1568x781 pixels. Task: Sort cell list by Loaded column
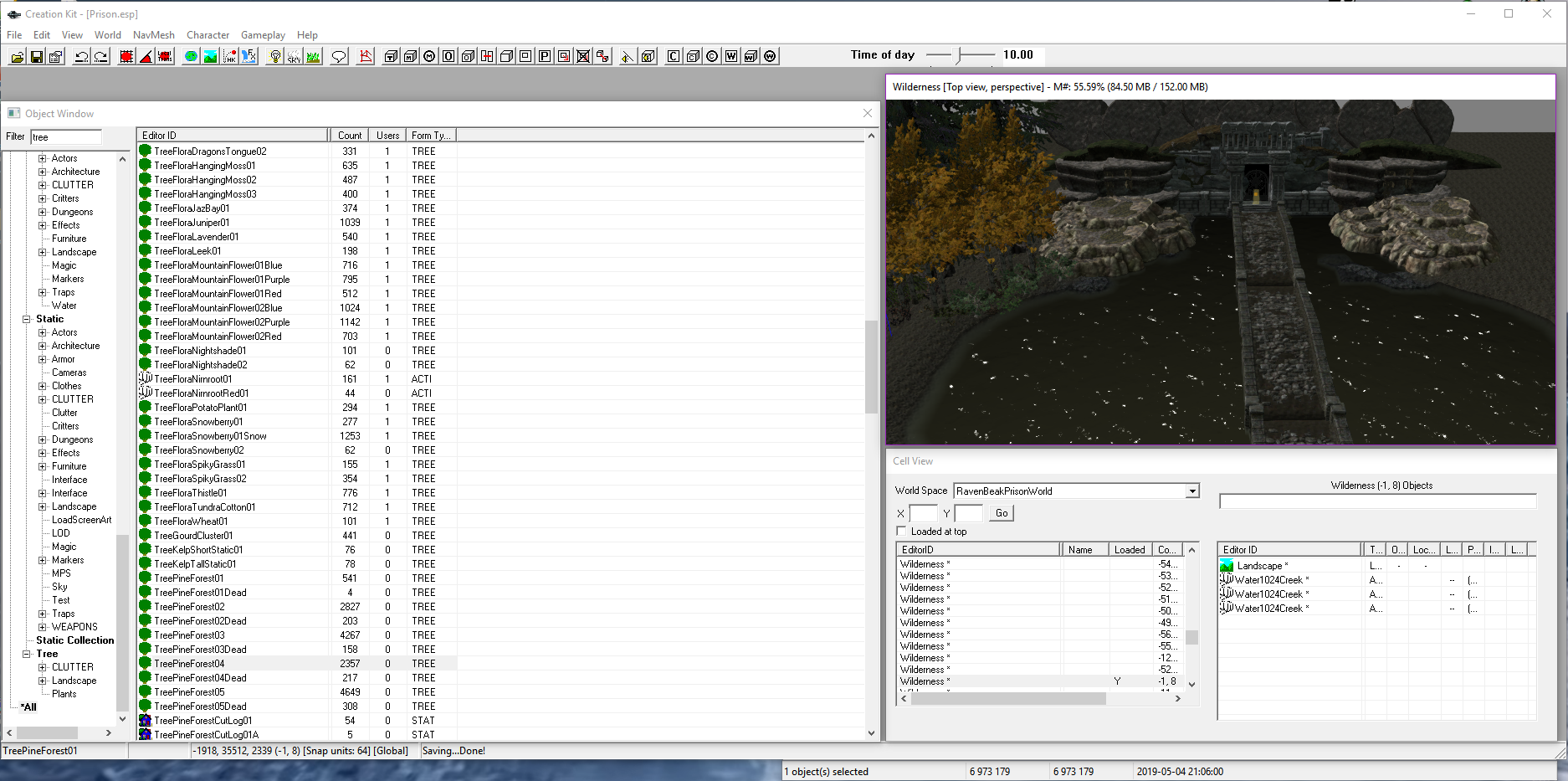point(1130,550)
